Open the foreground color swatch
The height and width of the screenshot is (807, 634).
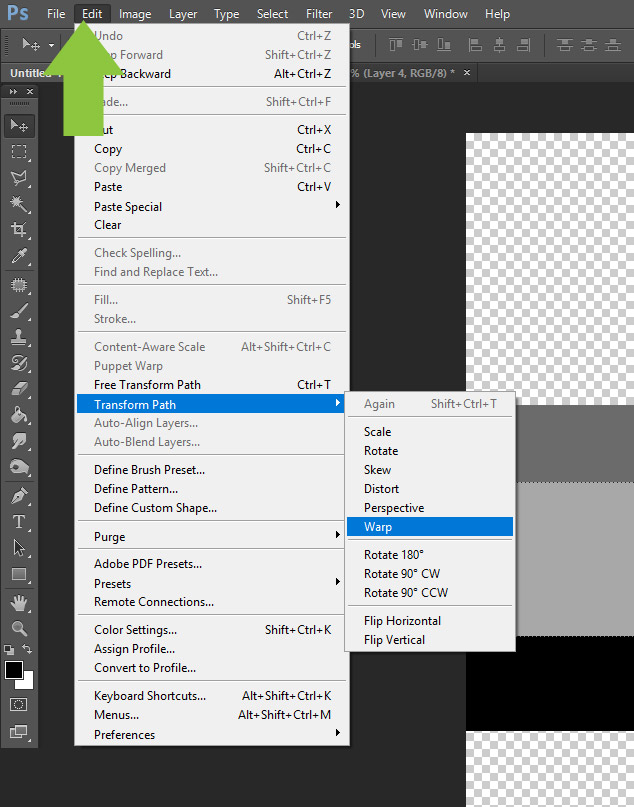pos(14,670)
